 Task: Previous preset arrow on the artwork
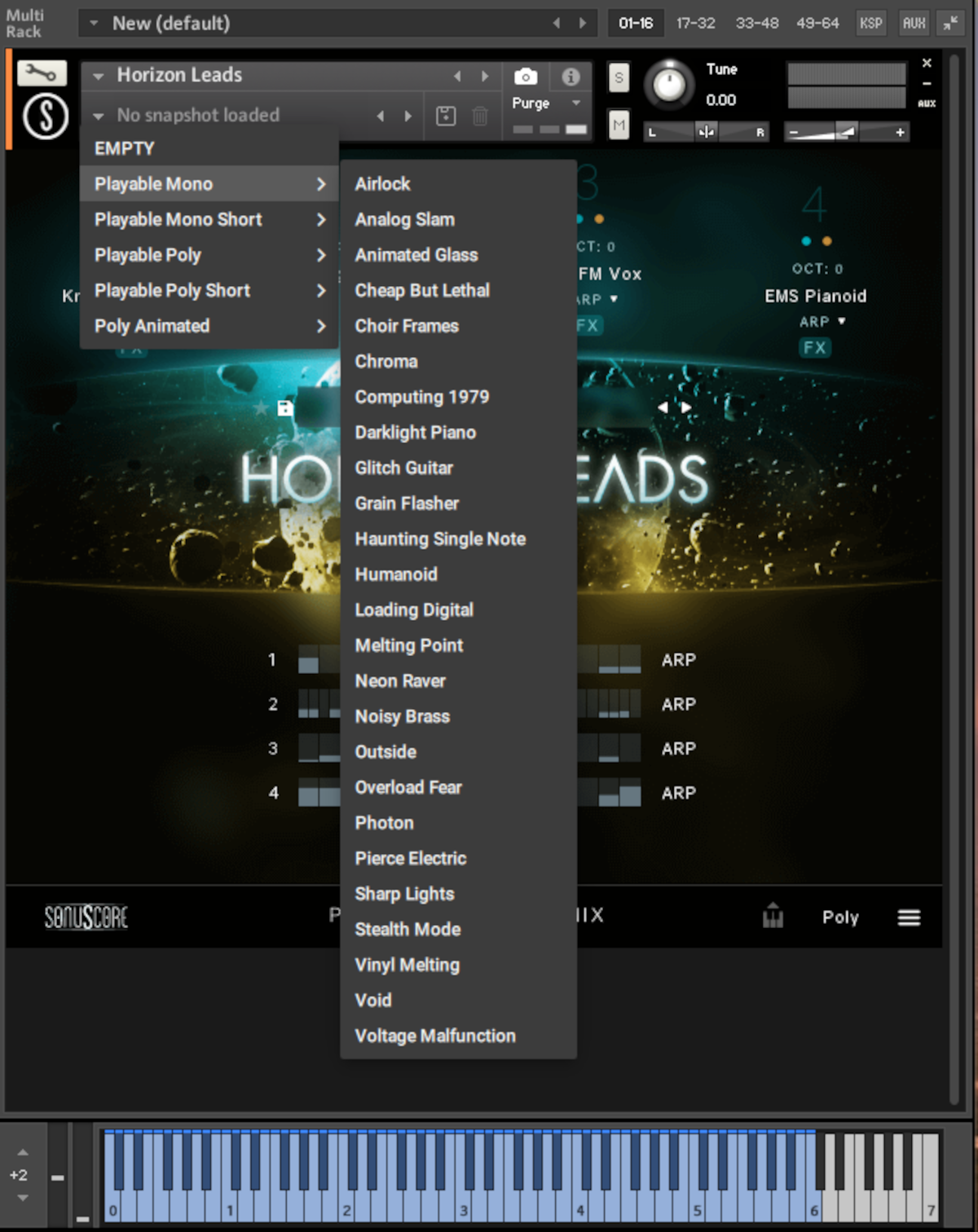663,407
